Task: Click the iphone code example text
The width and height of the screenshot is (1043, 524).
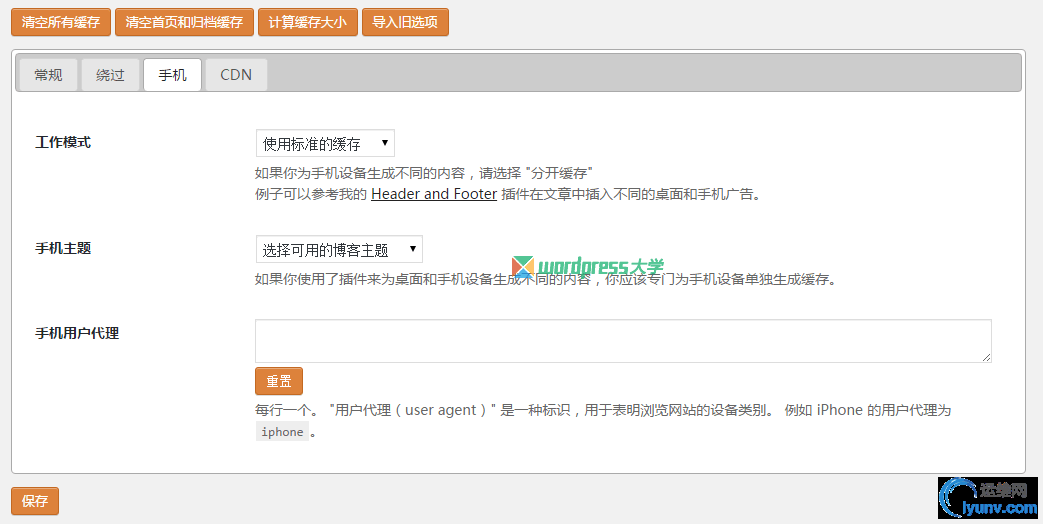Action: (x=282, y=432)
